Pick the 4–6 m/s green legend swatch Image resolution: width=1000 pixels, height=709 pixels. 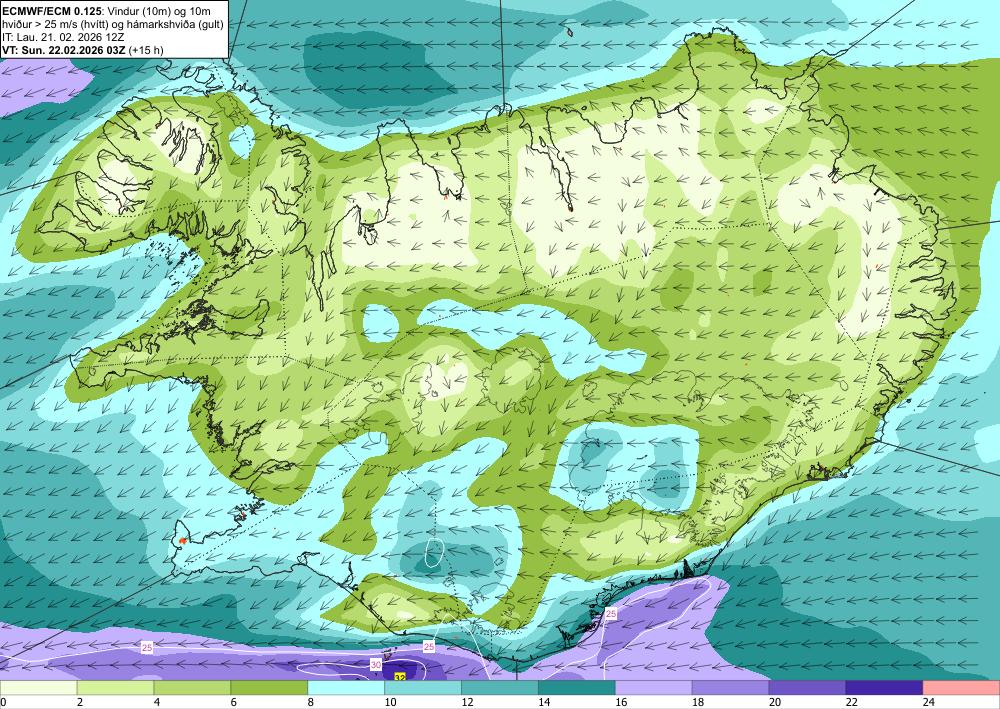(192, 688)
